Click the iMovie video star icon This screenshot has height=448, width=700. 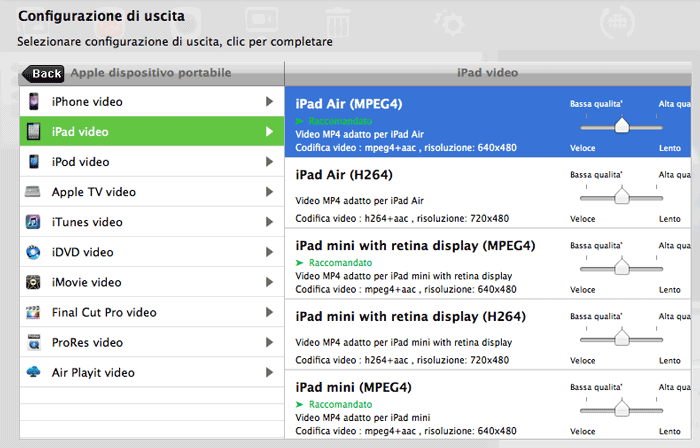[33, 282]
